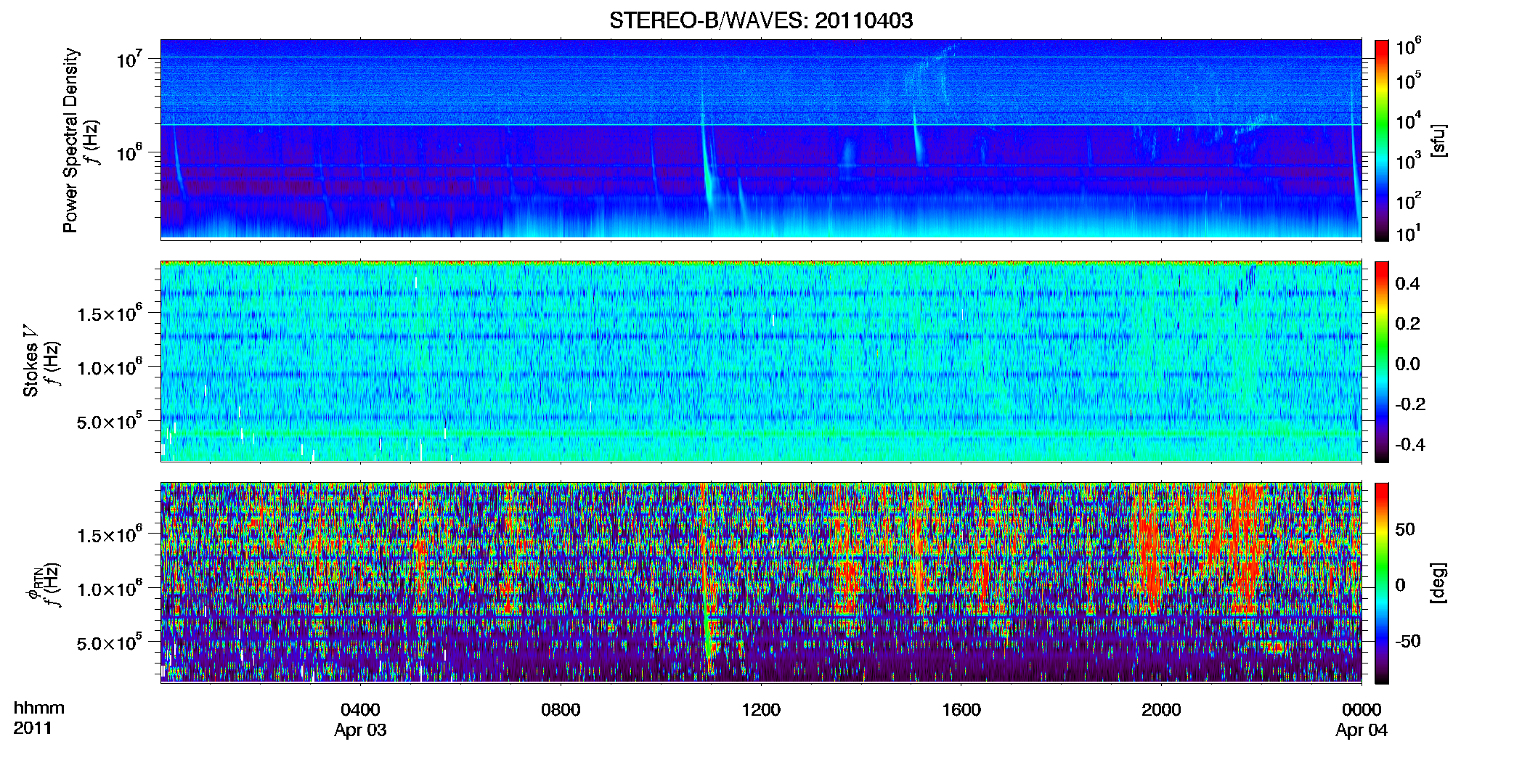Click the Apr 03 date label
Image resolution: width=1522 pixels, height=784 pixels.
360,730
